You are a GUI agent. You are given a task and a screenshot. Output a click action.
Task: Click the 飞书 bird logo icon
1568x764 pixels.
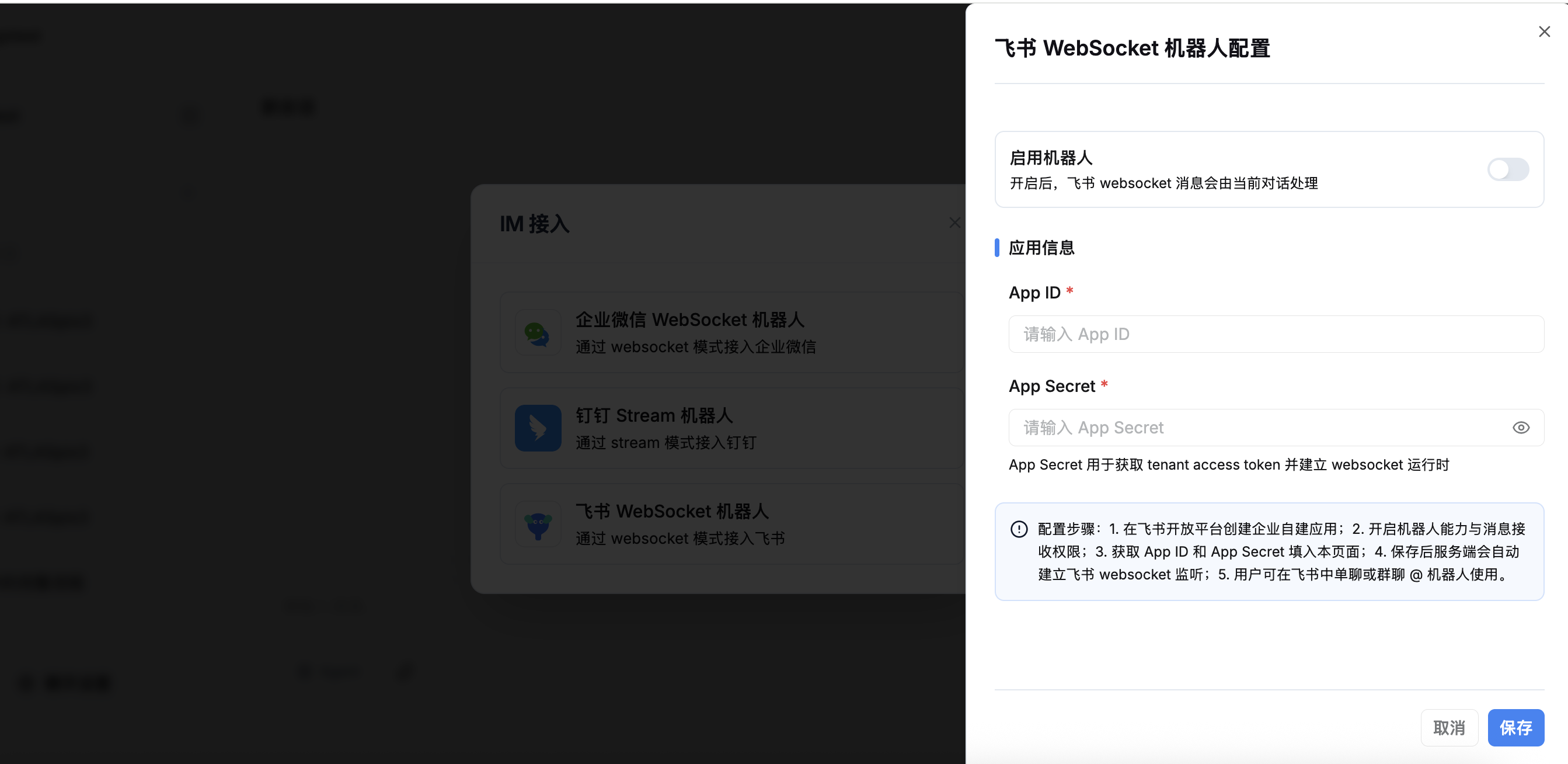[x=538, y=524]
